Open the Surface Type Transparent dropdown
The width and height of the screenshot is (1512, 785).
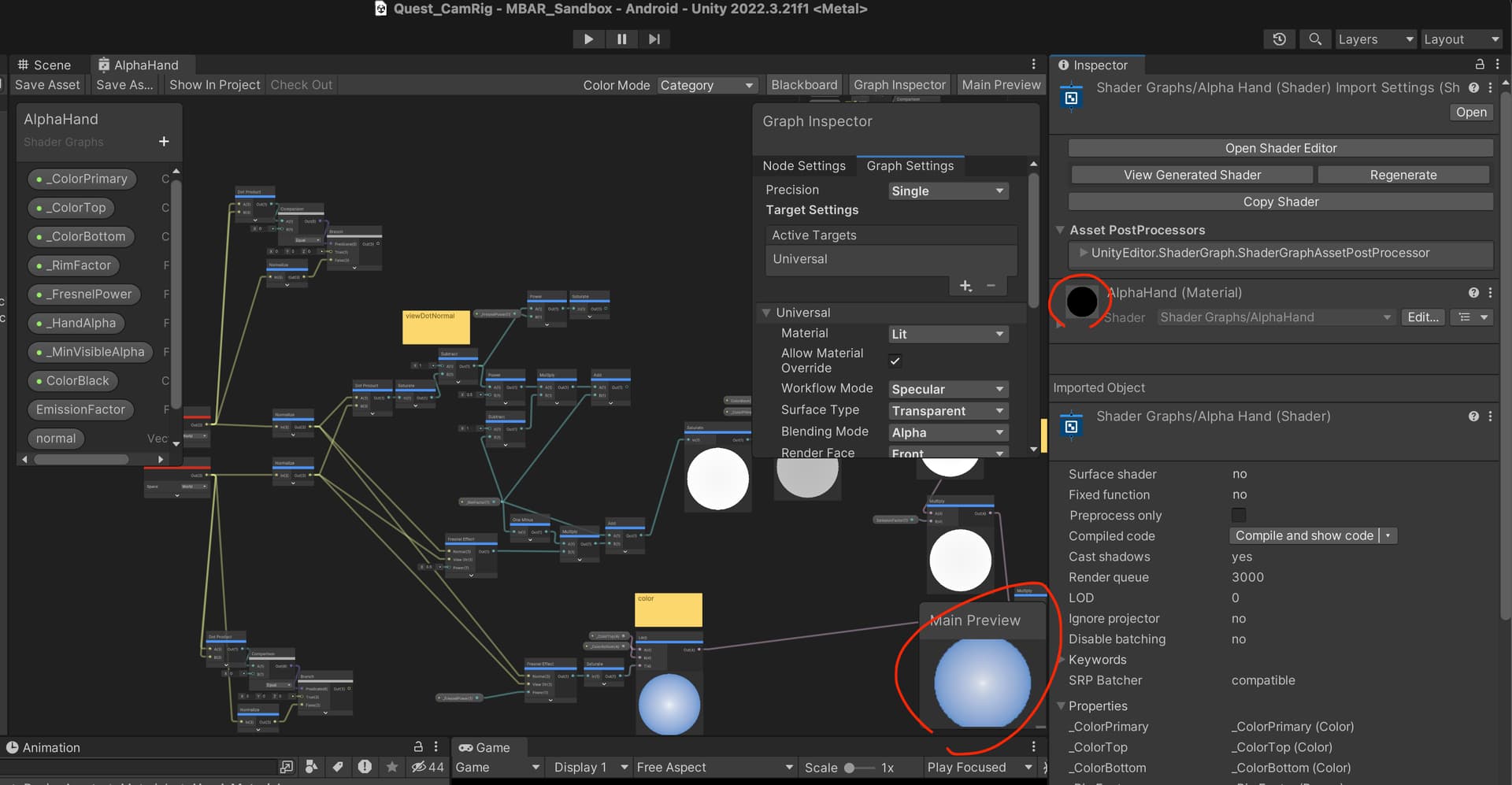click(x=947, y=410)
